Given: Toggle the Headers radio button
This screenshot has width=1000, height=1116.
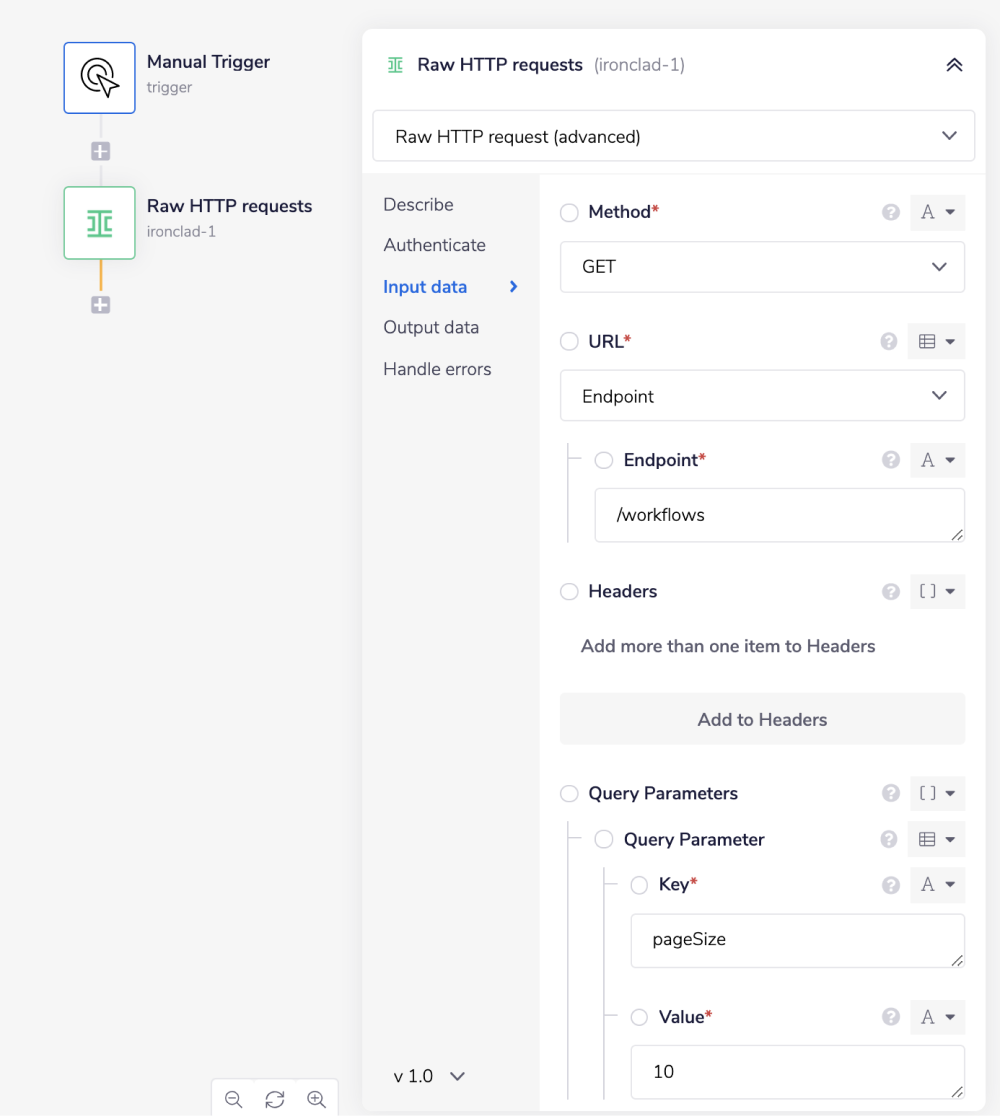Looking at the screenshot, I should [569, 591].
